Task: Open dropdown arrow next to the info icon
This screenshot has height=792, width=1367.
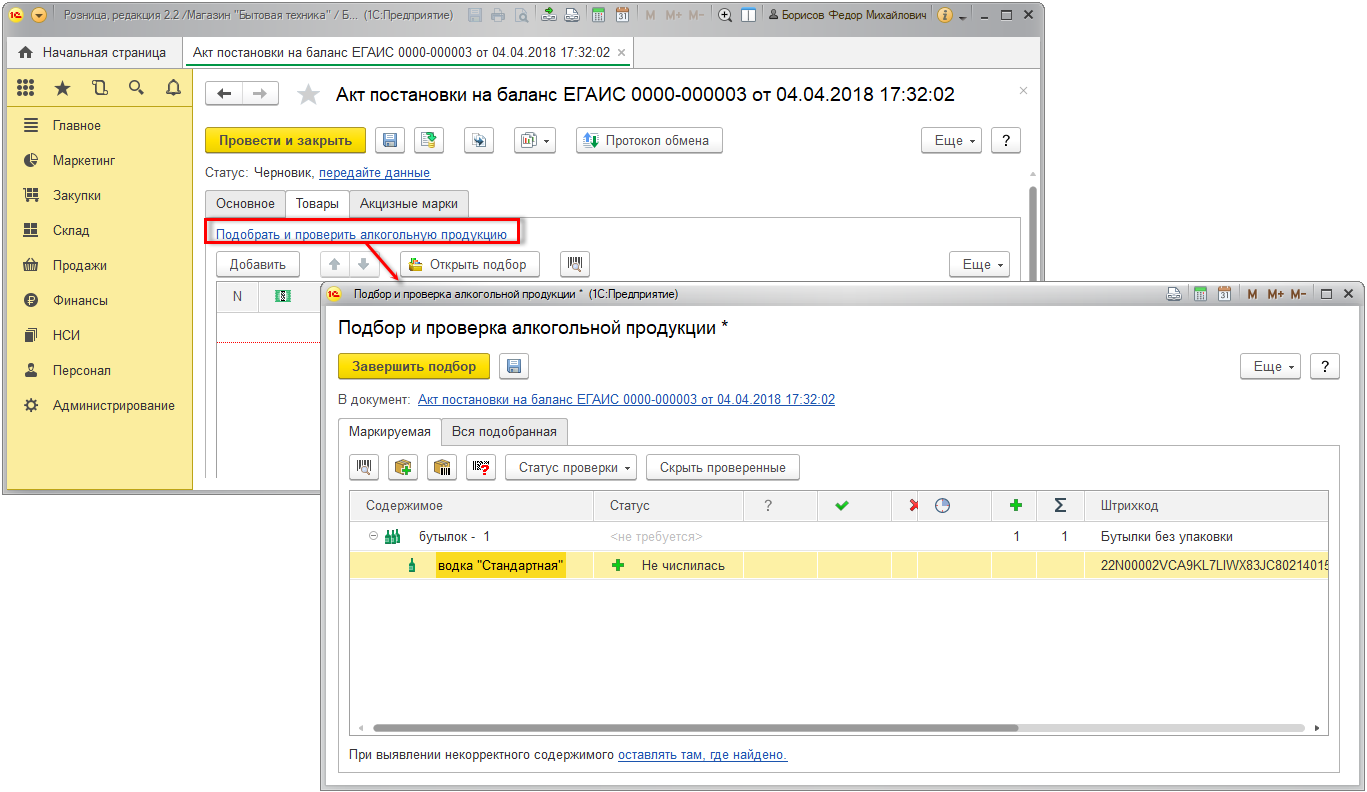Action: click(962, 18)
